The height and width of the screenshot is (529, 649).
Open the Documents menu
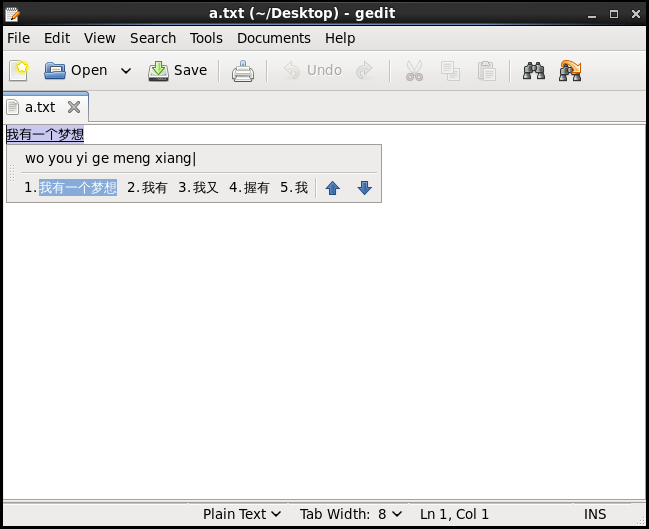(x=274, y=38)
